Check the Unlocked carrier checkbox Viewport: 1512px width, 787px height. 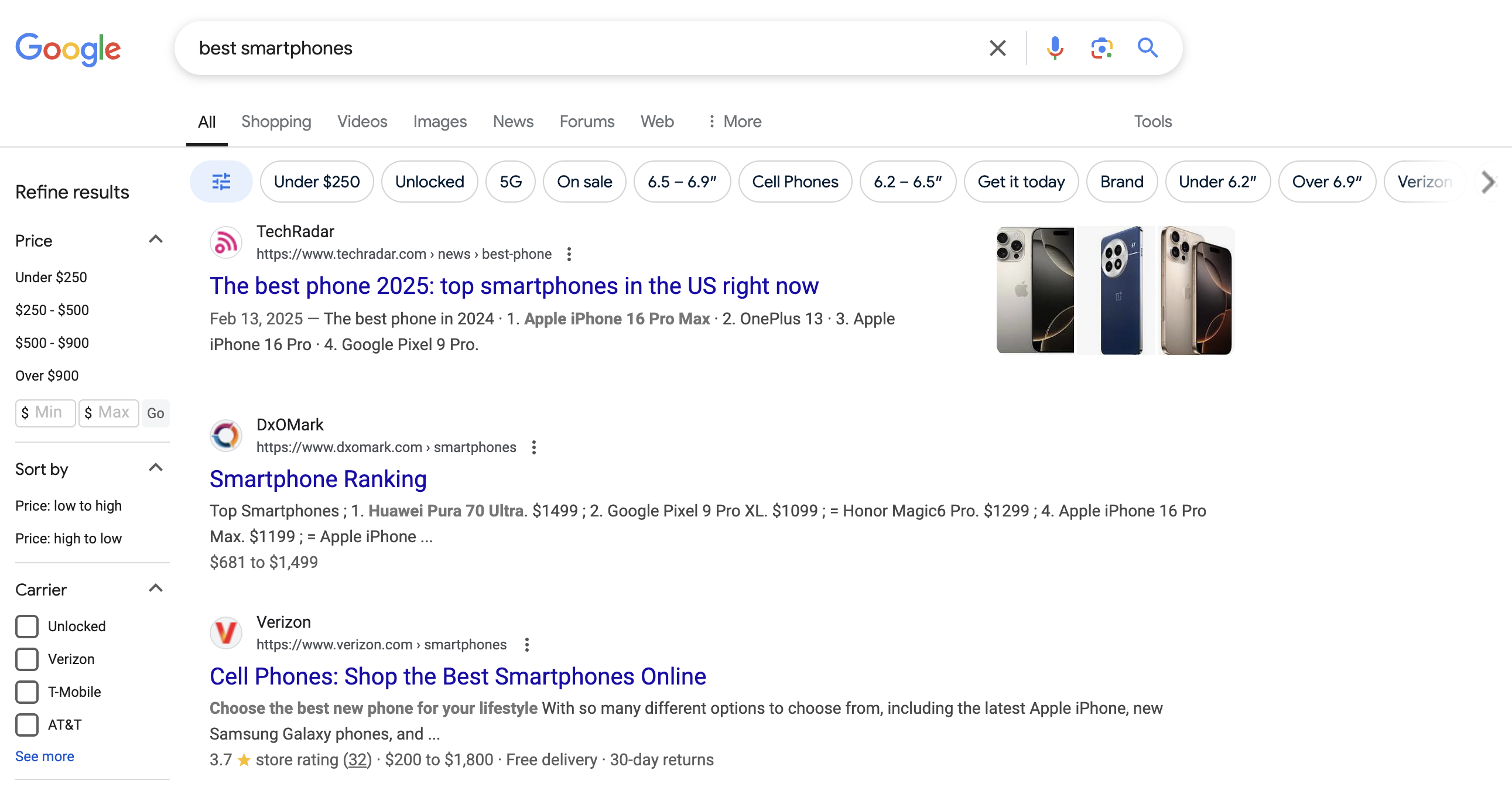(x=27, y=626)
